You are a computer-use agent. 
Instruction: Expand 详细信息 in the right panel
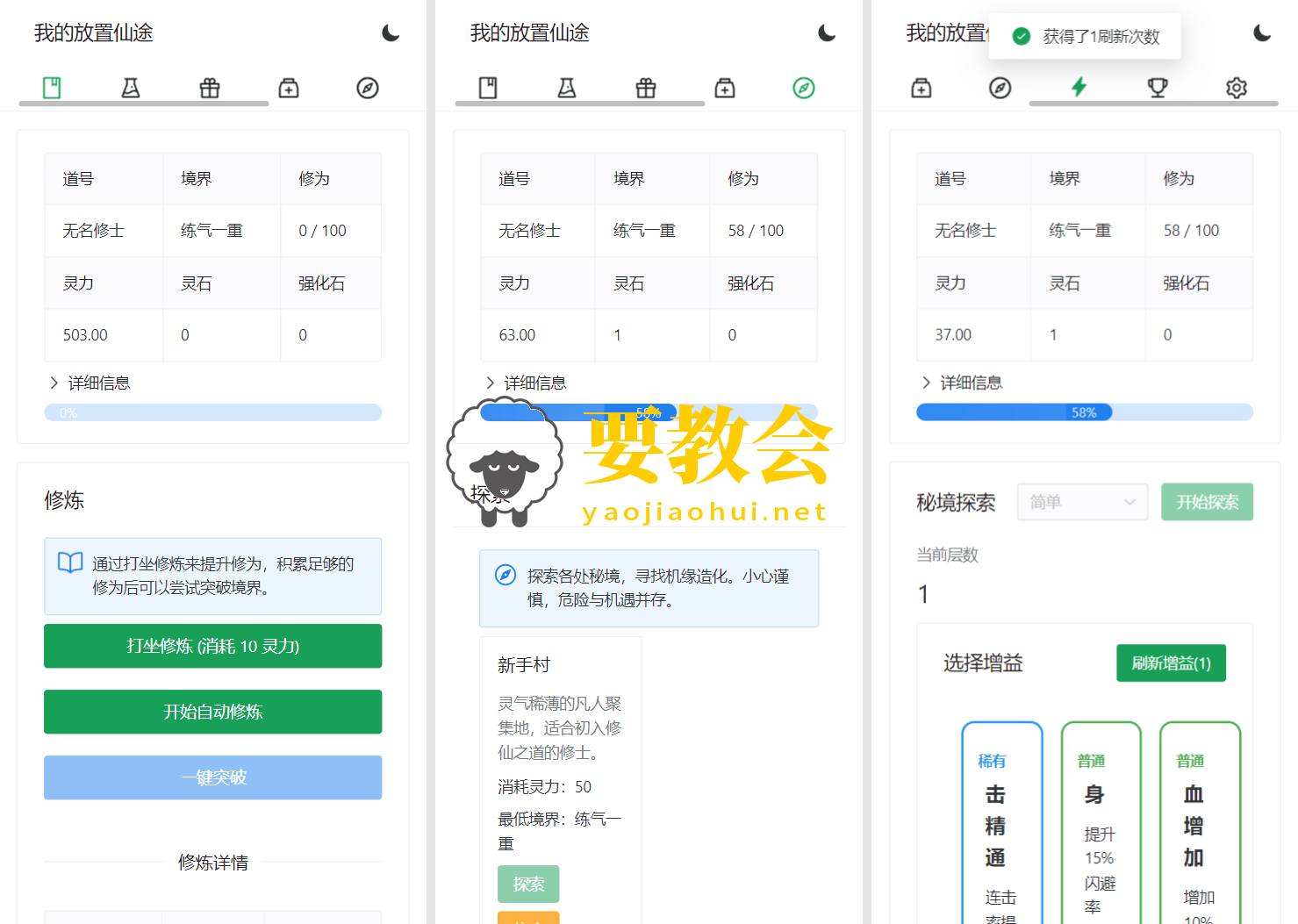pos(962,383)
